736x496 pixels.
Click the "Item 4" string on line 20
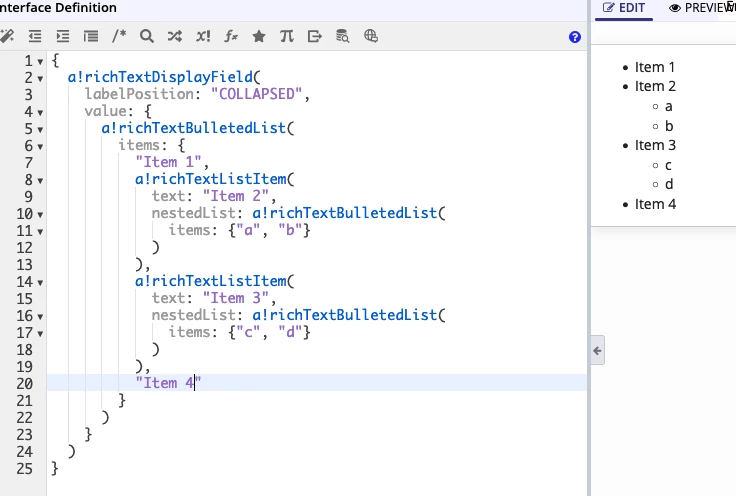[169, 383]
